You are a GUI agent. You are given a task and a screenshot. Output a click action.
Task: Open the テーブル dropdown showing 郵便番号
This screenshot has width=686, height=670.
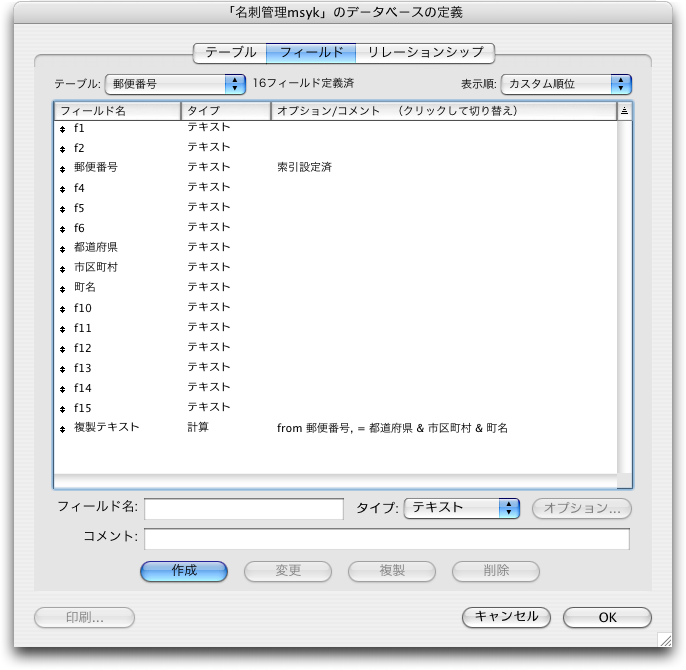coord(175,85)
